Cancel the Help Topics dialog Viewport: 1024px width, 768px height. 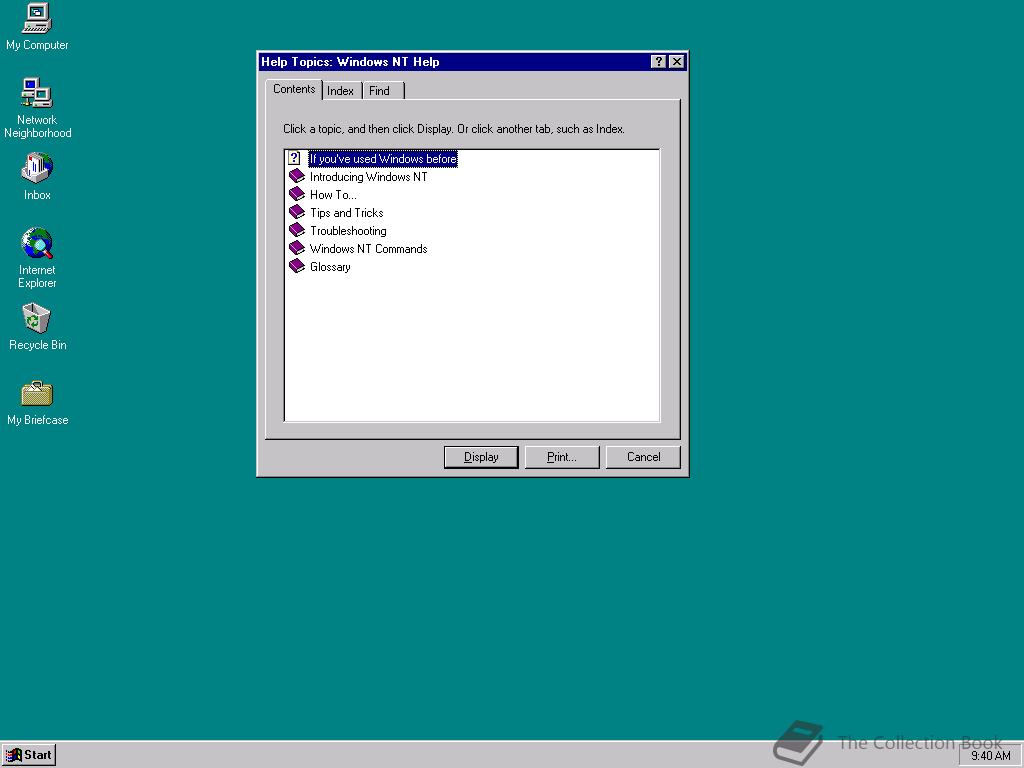click(x=643, y=457)
